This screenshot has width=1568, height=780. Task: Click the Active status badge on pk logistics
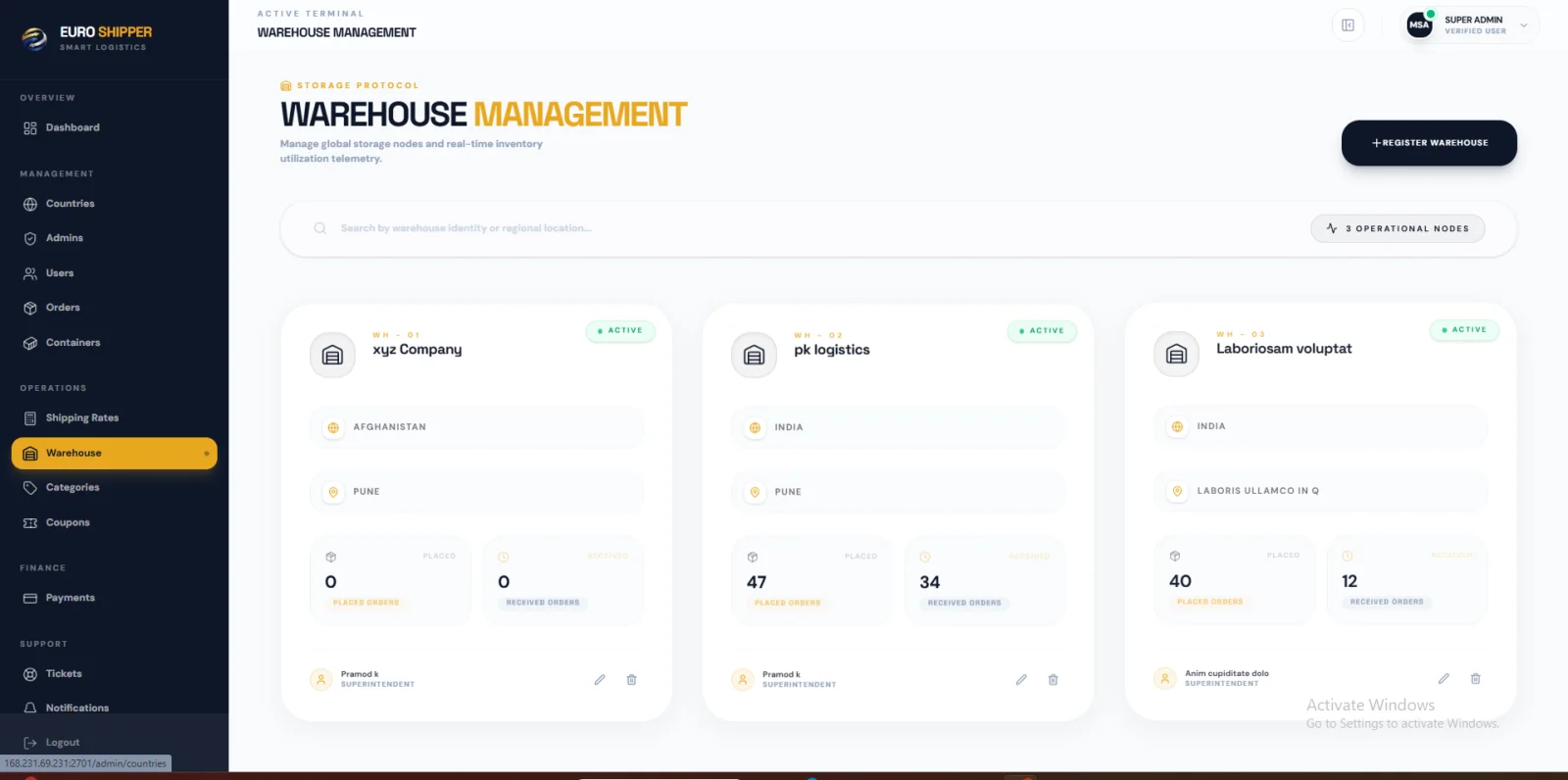1042,331
